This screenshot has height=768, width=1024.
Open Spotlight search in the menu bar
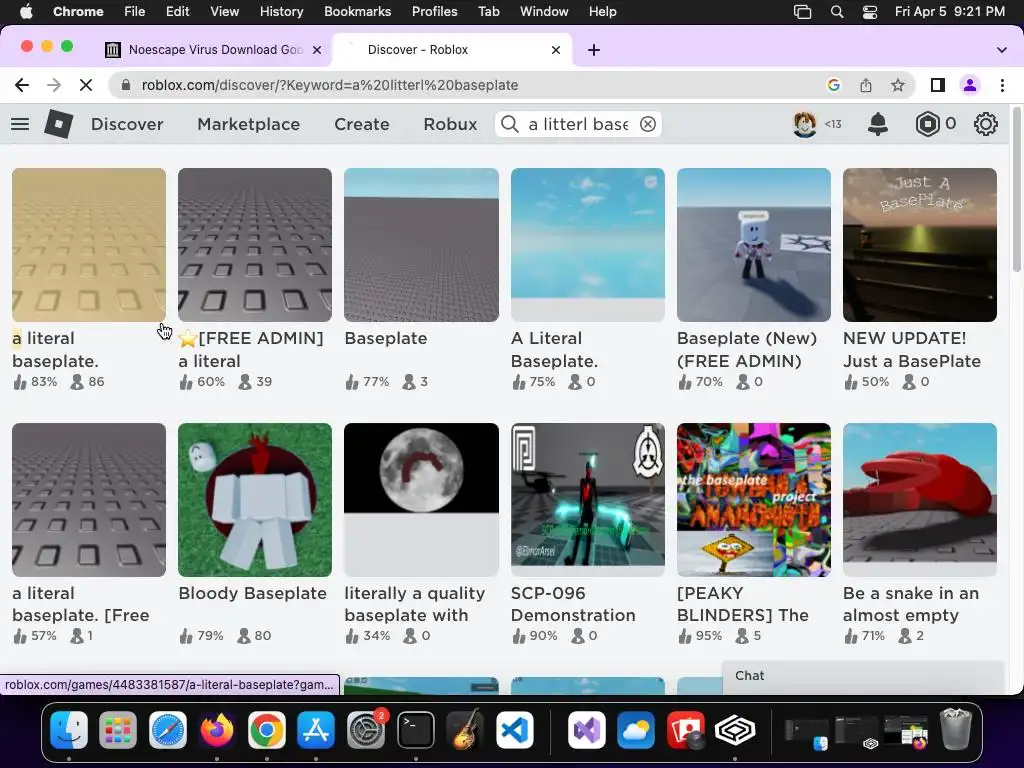[837, 12]
